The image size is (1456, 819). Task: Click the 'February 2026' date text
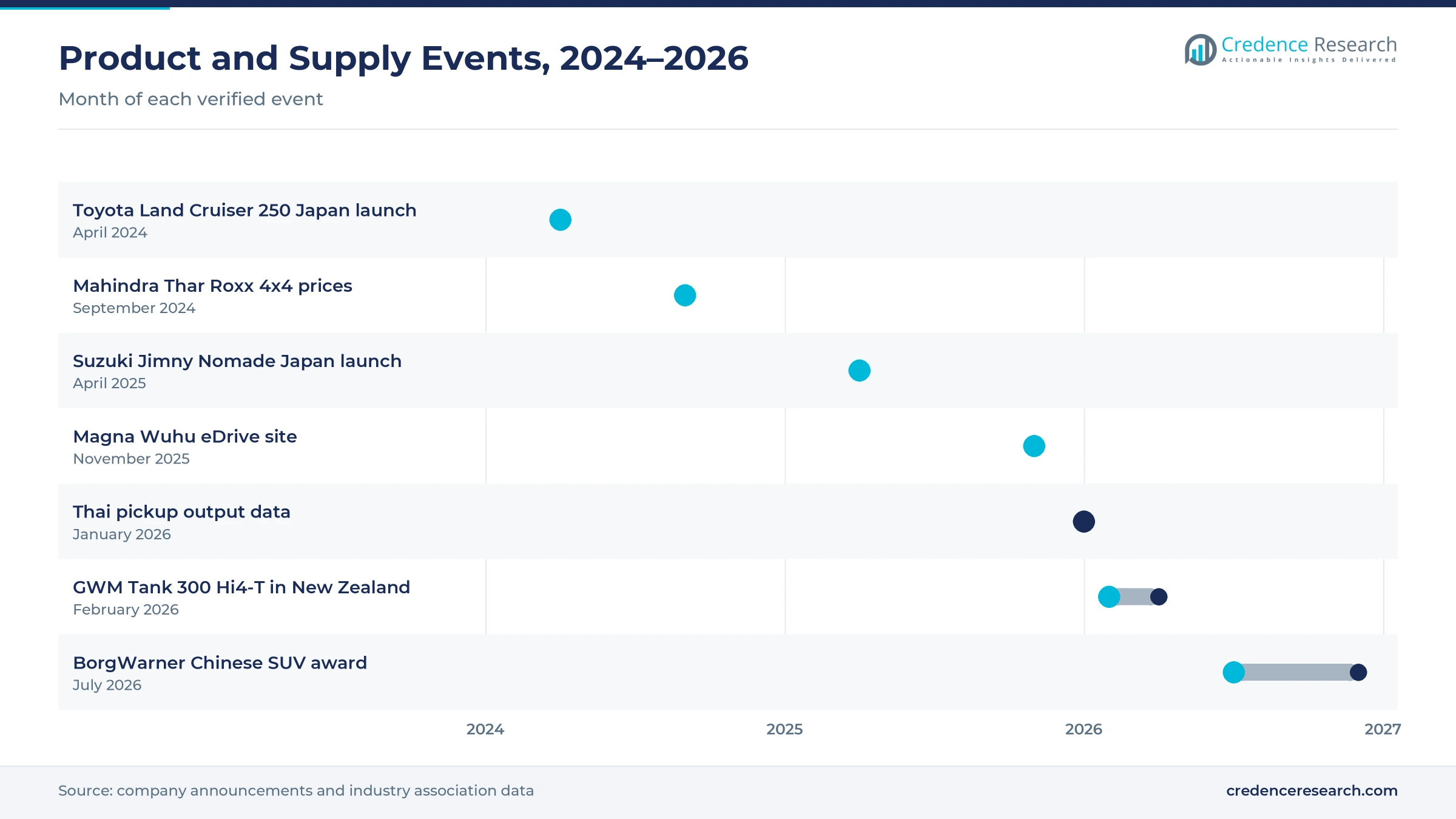pyautogui.click(x=126, y=610)
